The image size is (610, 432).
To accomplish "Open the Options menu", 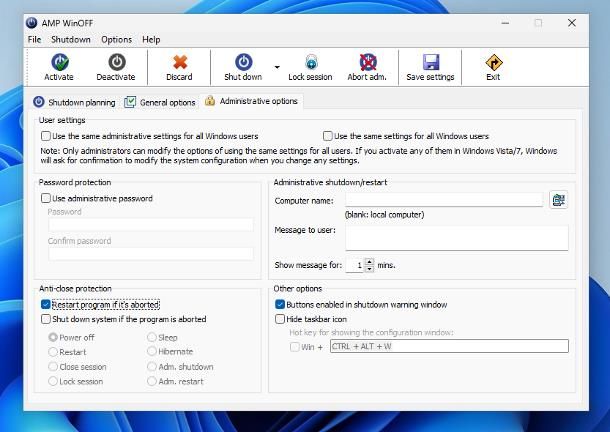I will click(x=116, y=40).
